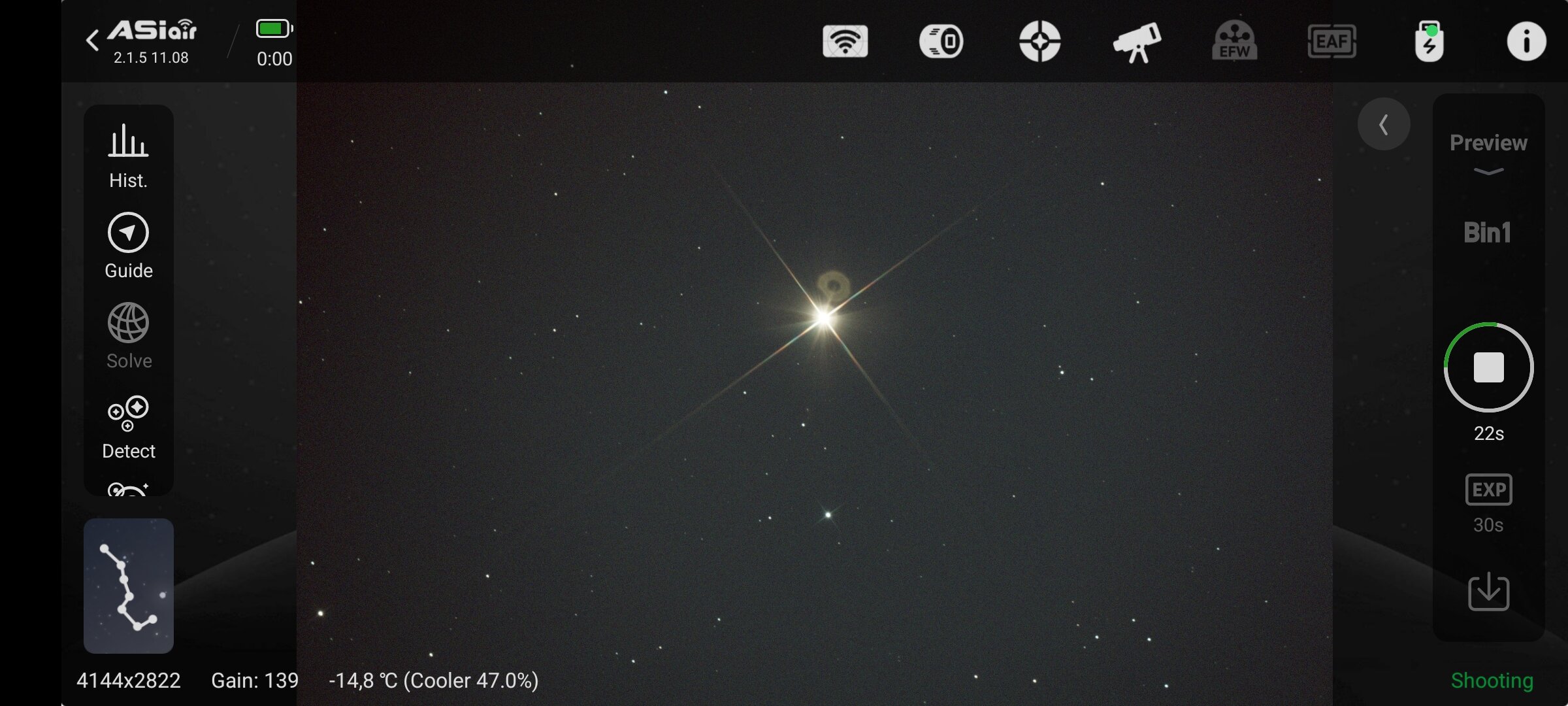The height and width of the screenshot is (706, 1568).
Task: Change the Bin1 binning setting
Action: pyautogui.click(x=1488, y=233)
